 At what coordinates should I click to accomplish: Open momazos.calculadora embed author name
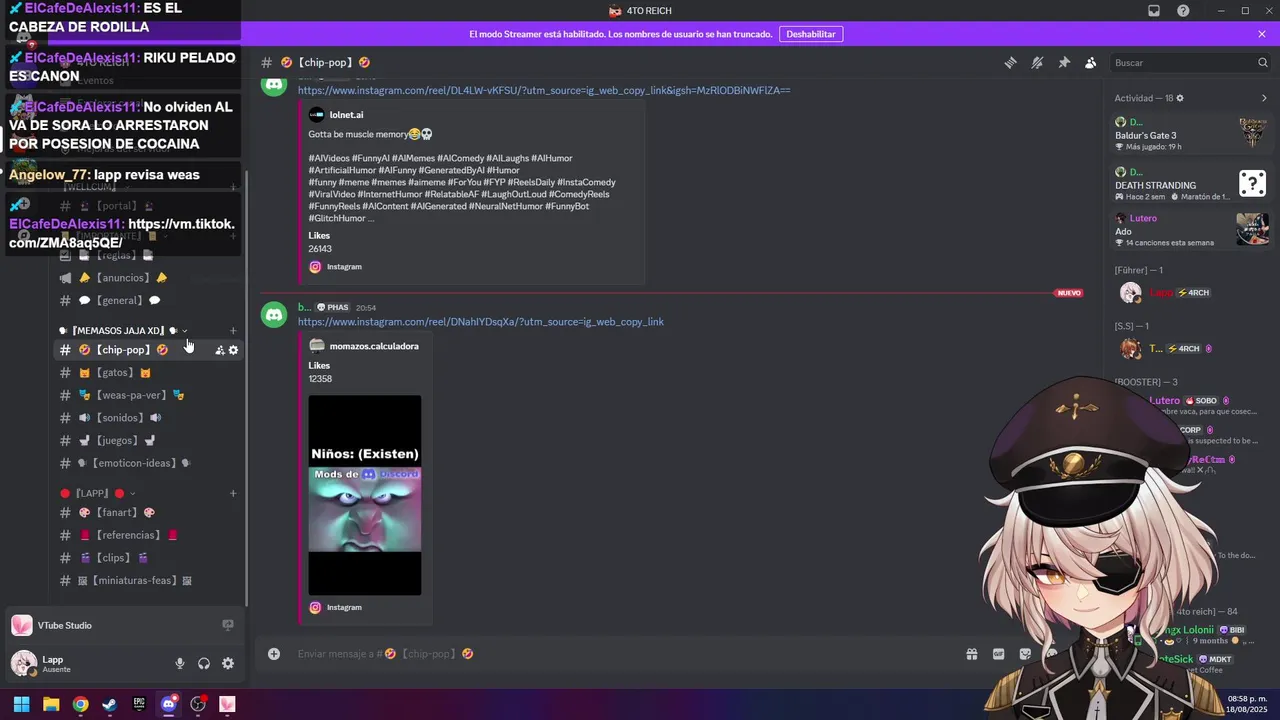coord(374,346)
